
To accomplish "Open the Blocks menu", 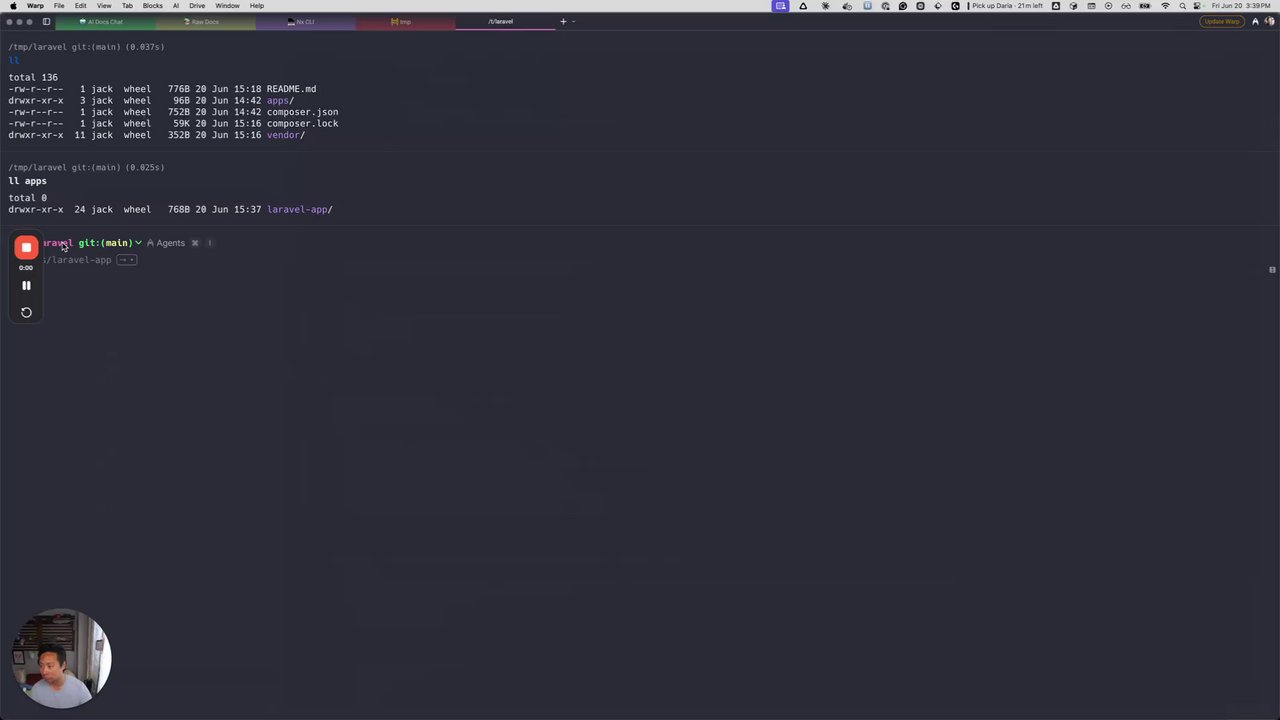I will pyautogui.click(x=152, y=6).
